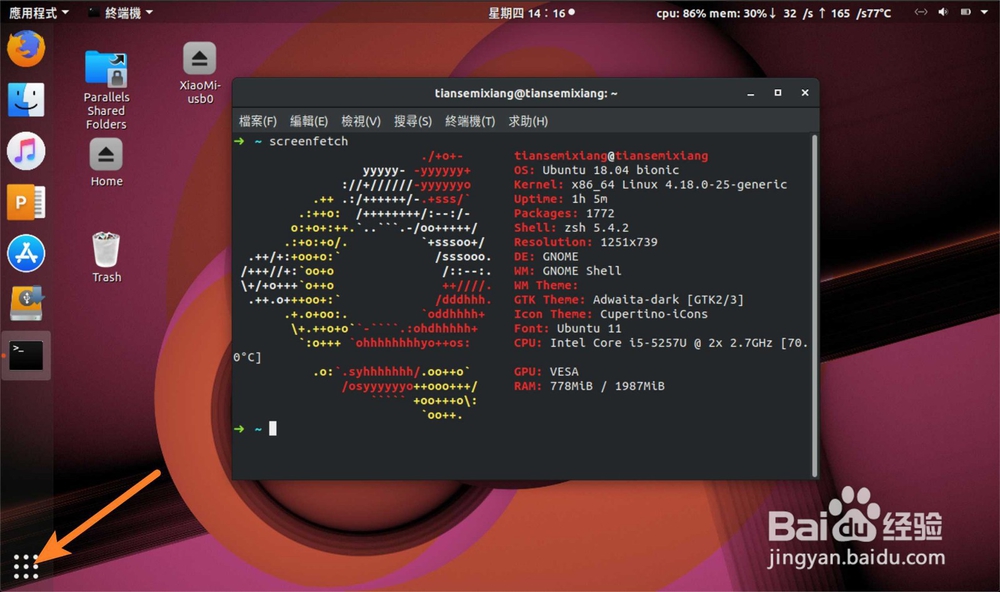
Task: Click the 'Font: Ubuntu 11' line
Action: 568,329
